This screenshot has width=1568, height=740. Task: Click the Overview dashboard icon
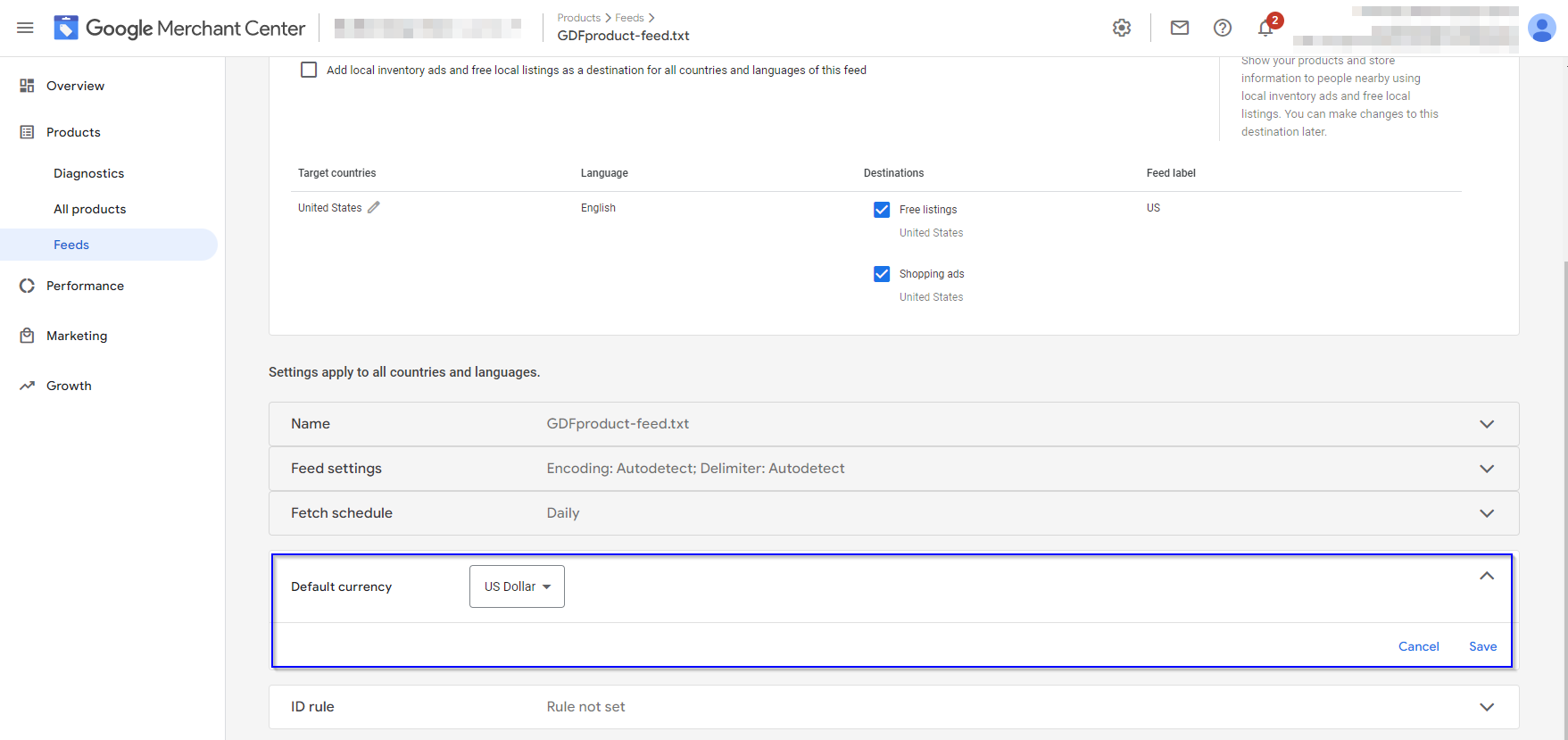27,86
